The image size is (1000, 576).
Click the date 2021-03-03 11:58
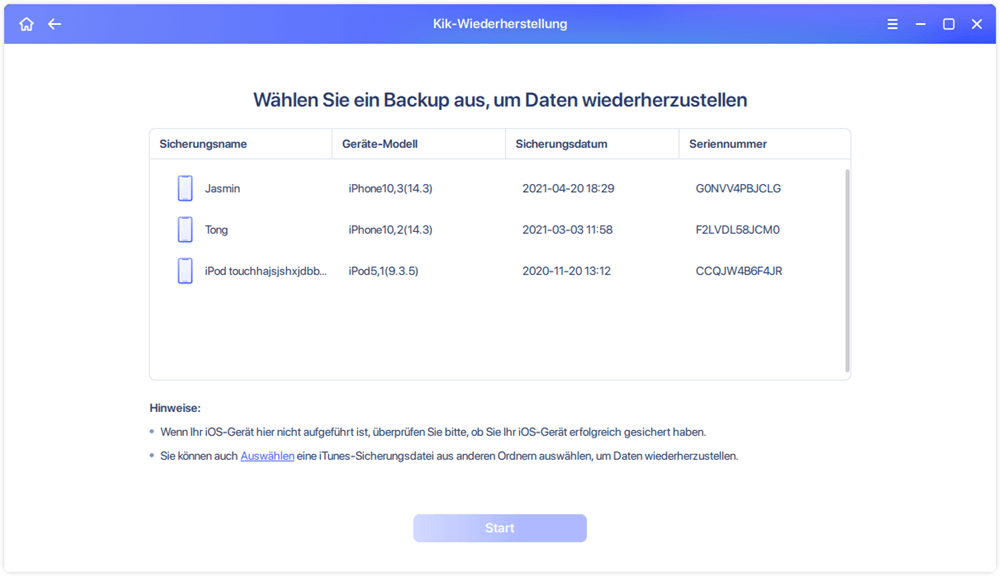[x=568, y=230]
